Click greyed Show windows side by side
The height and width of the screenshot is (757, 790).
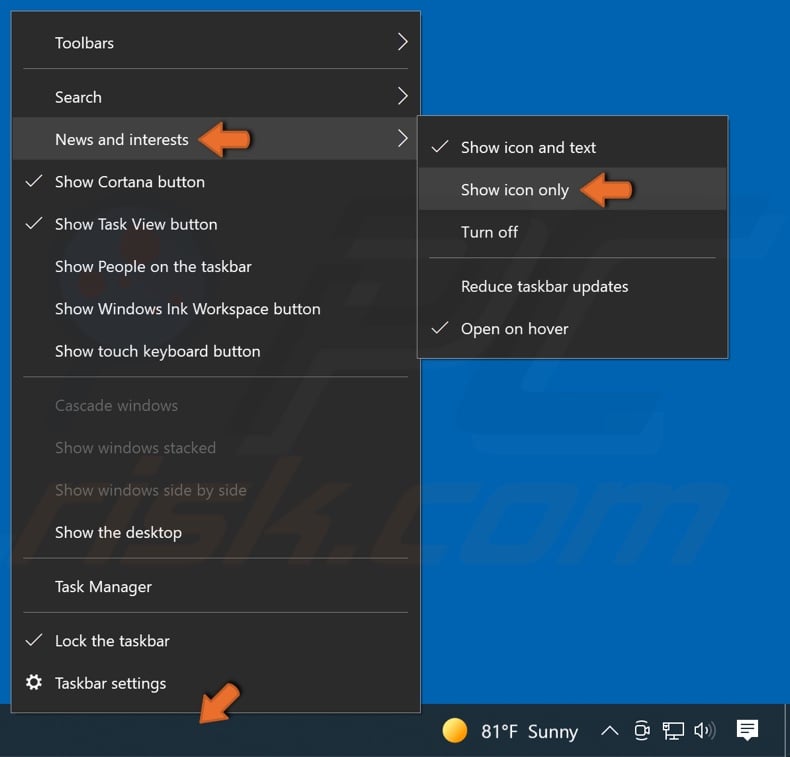216,490
